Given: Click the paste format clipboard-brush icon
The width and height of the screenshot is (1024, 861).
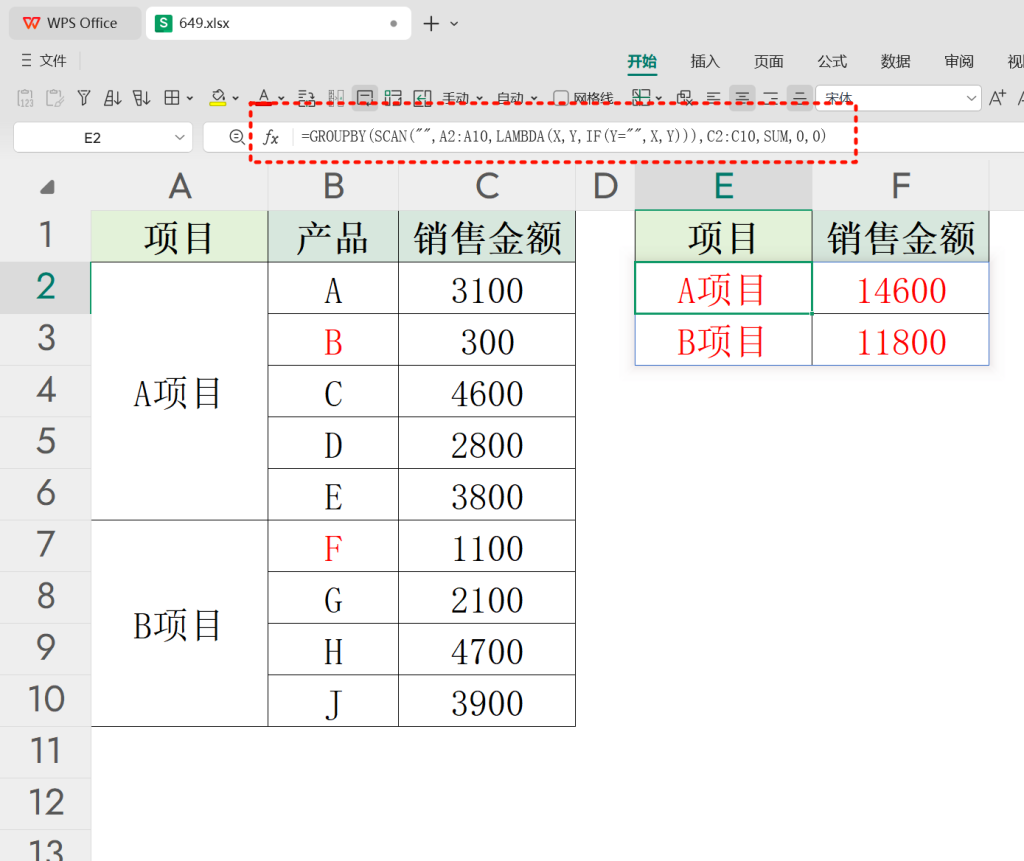Looking at the screenshot, I should [55, 98].
